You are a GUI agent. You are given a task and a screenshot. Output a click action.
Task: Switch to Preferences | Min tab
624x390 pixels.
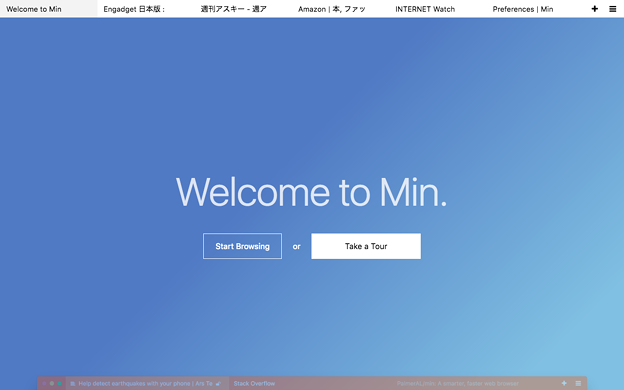point(536,9)
